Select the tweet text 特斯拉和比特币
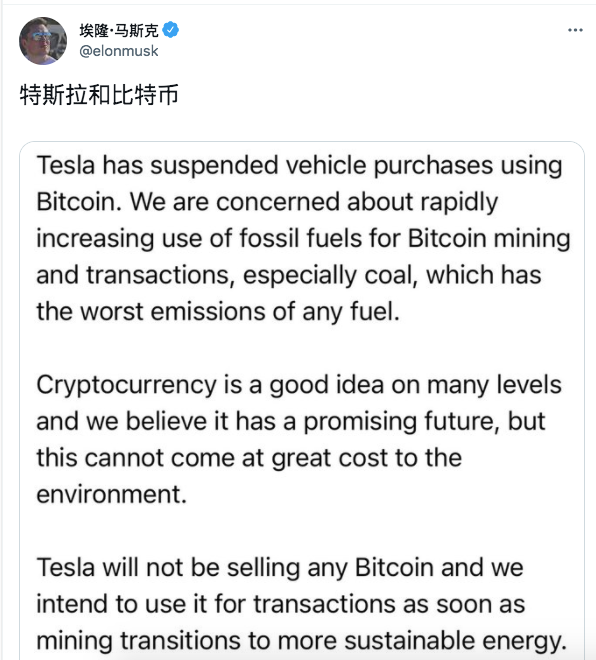Image resolution: width=596 pixels, height=660 pixels. [99, 94]
